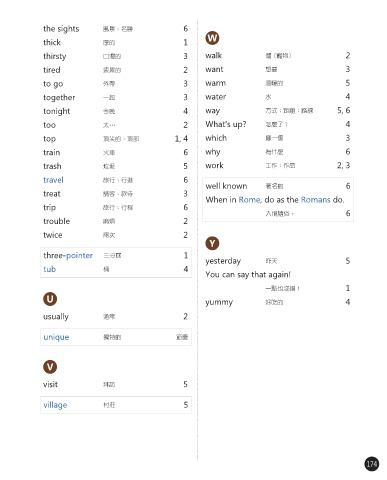Click the blue word Romans in the proverb

click(x=315, y=200)
